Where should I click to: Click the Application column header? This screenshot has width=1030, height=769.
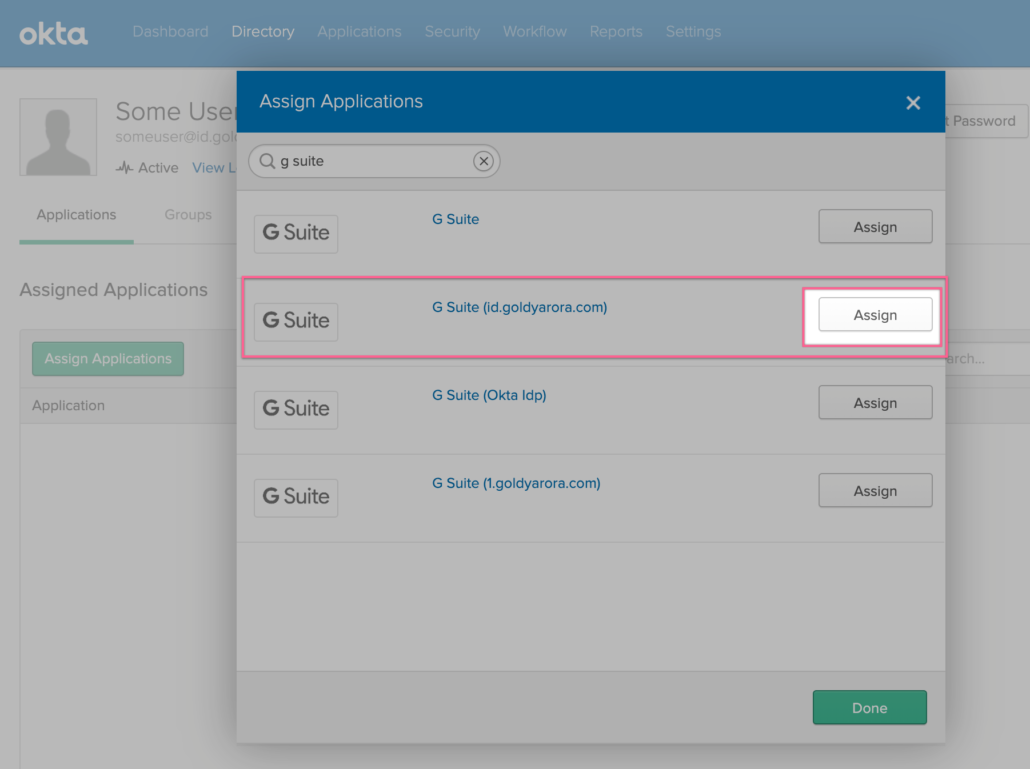click(68, 405)
